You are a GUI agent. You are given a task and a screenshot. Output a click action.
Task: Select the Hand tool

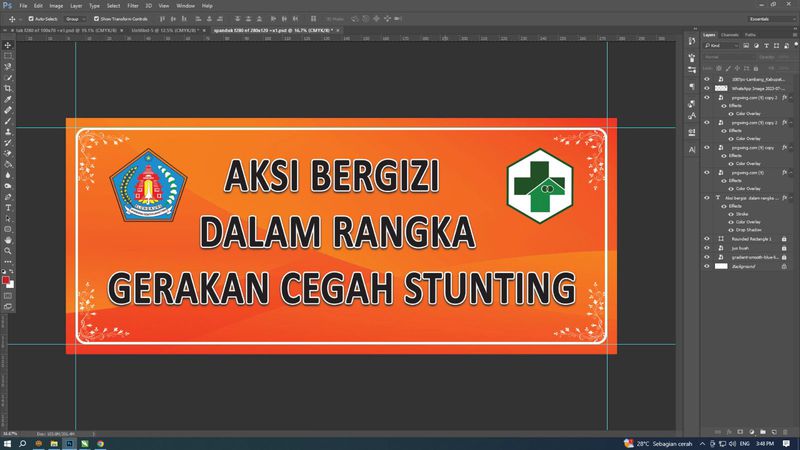(8, 240)
